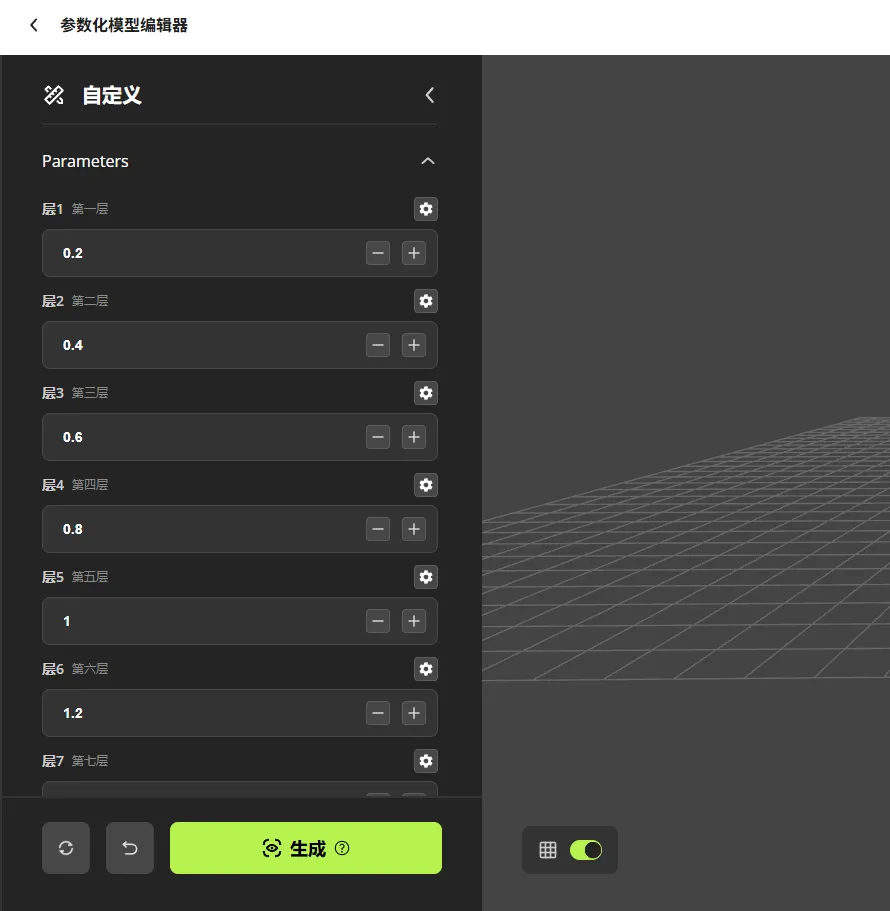Decrement 层2 value with minus button
The height and width of the screenshot is (911, 890).
(x=377, y=345)
